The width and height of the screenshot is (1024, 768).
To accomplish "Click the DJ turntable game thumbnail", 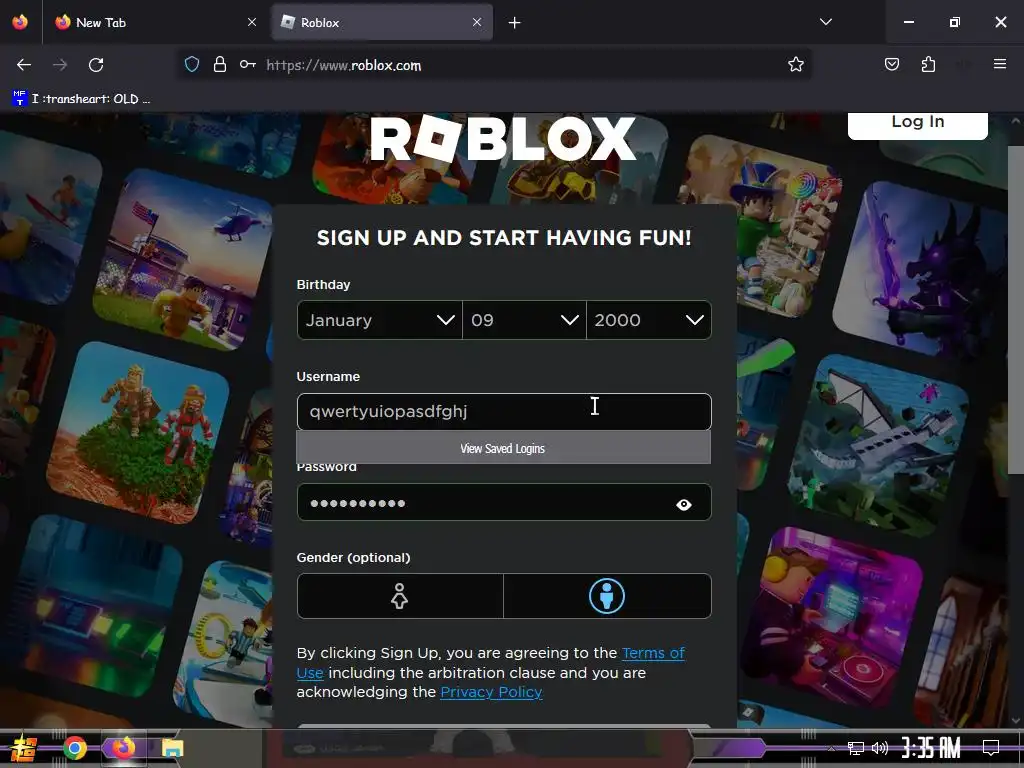I will [x=833, y=617].
